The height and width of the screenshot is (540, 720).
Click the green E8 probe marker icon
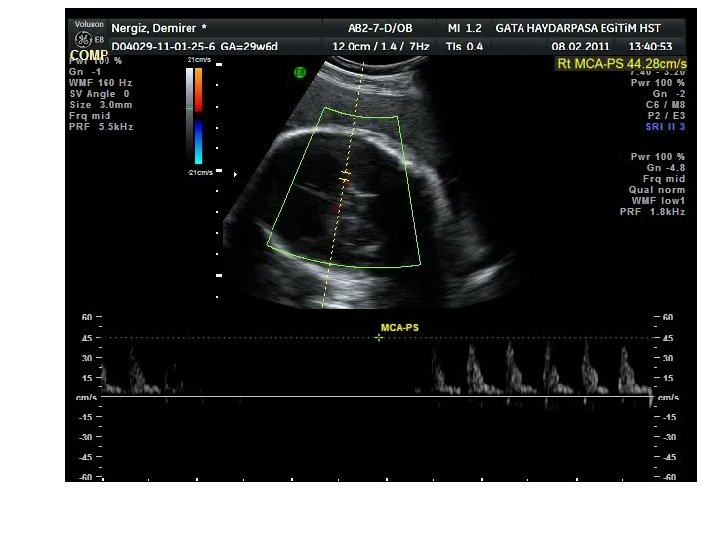click(x=299, y=72)
